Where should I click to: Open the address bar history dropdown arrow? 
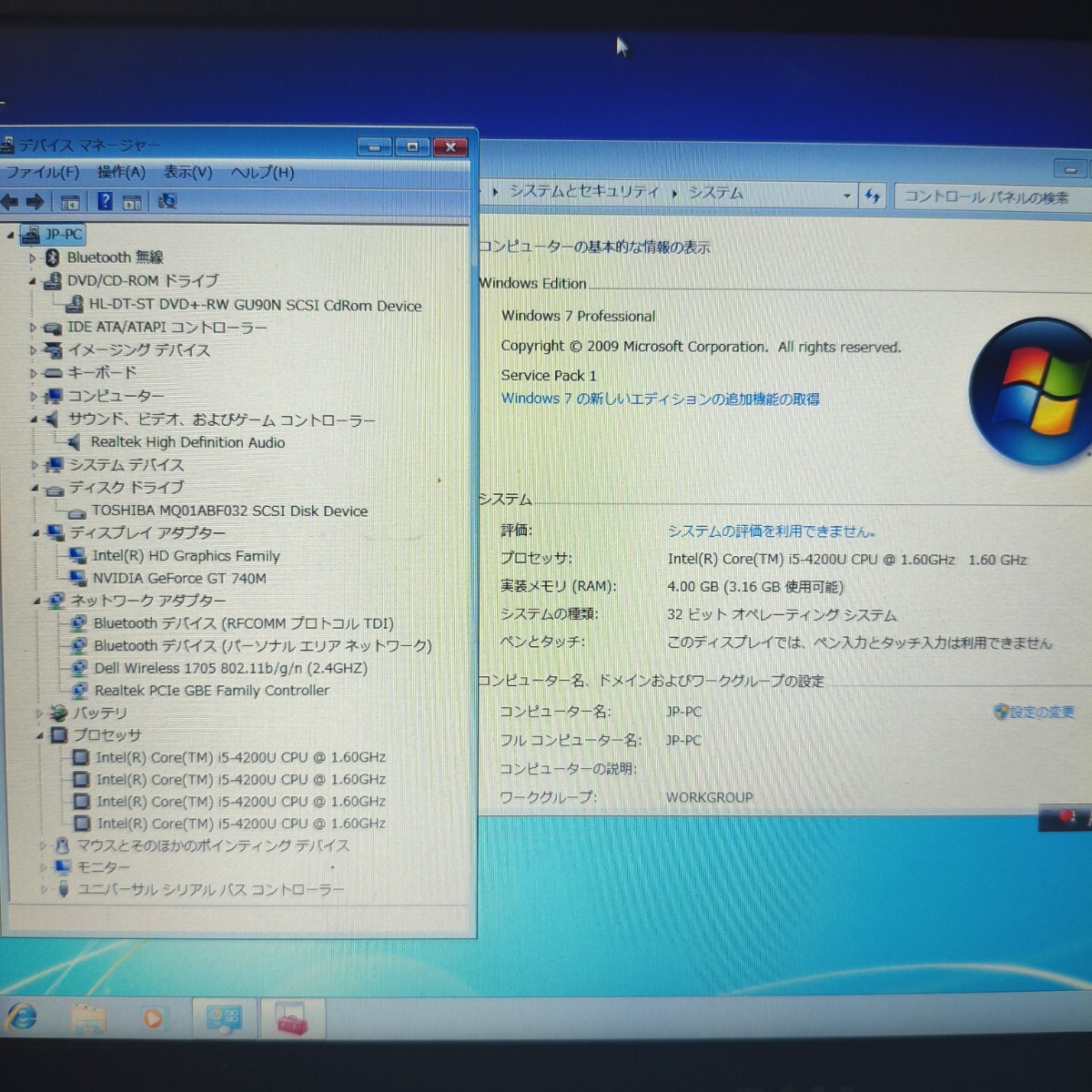(846, 196)
